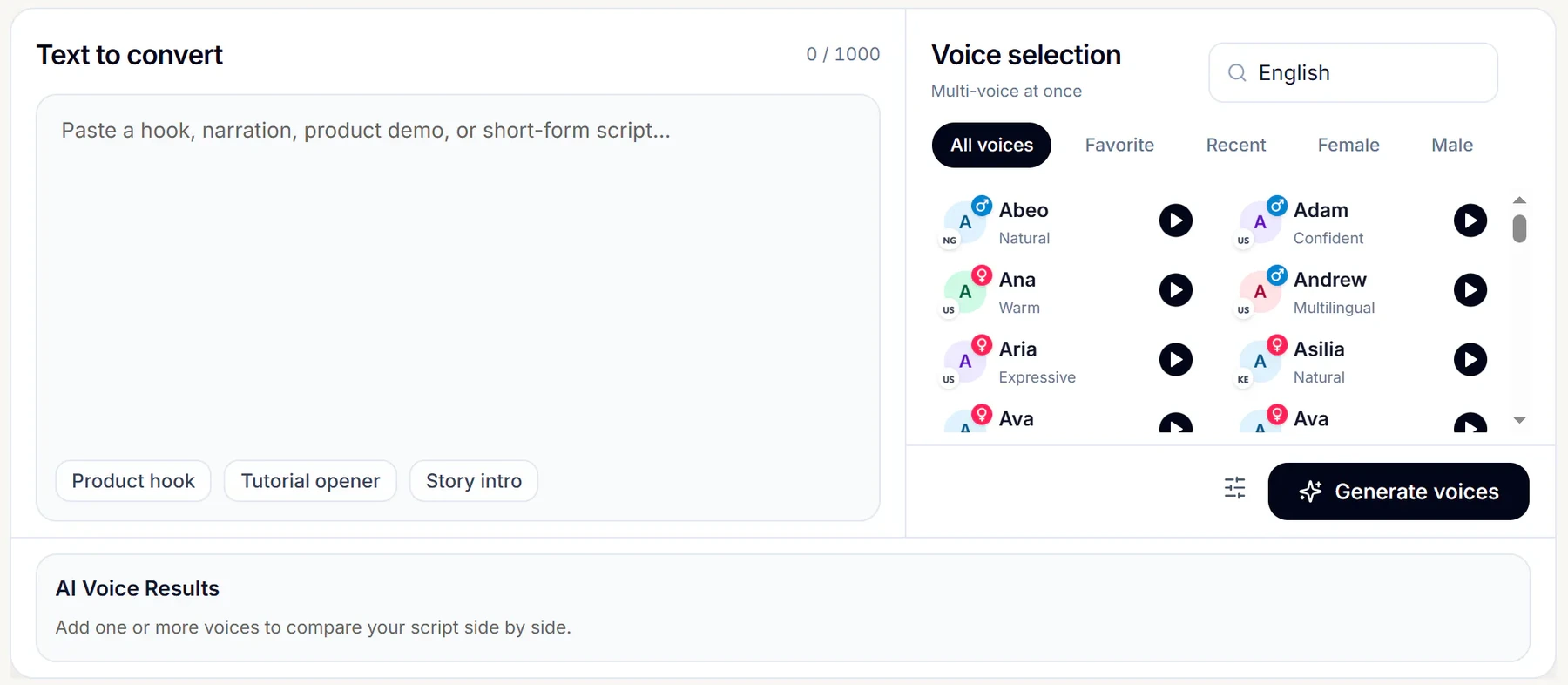Screen dimensions: 1568x685
Task: Preview the Ana Warm voice
Action: pos(1175,290)
